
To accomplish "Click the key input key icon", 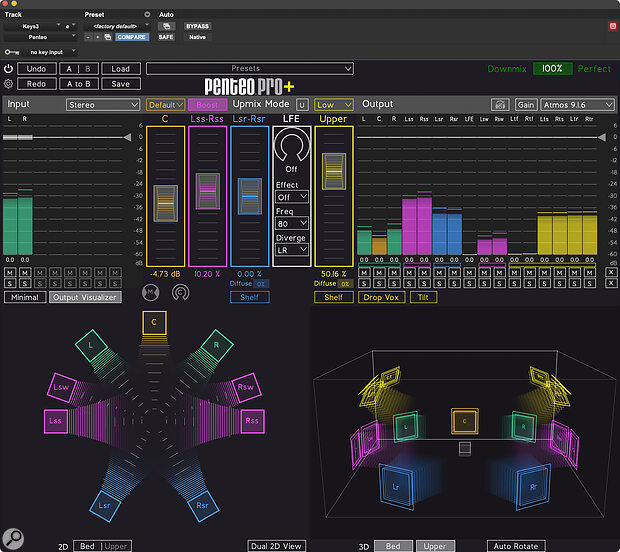I will [12, 52].
